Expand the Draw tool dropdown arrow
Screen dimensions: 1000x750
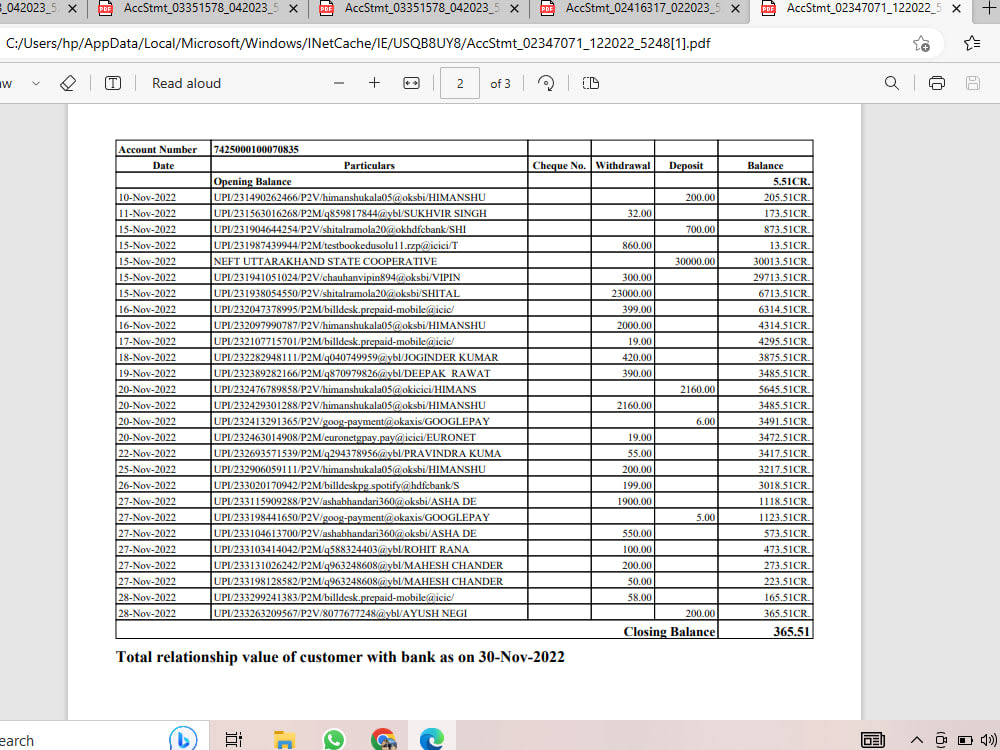(36, 84)
